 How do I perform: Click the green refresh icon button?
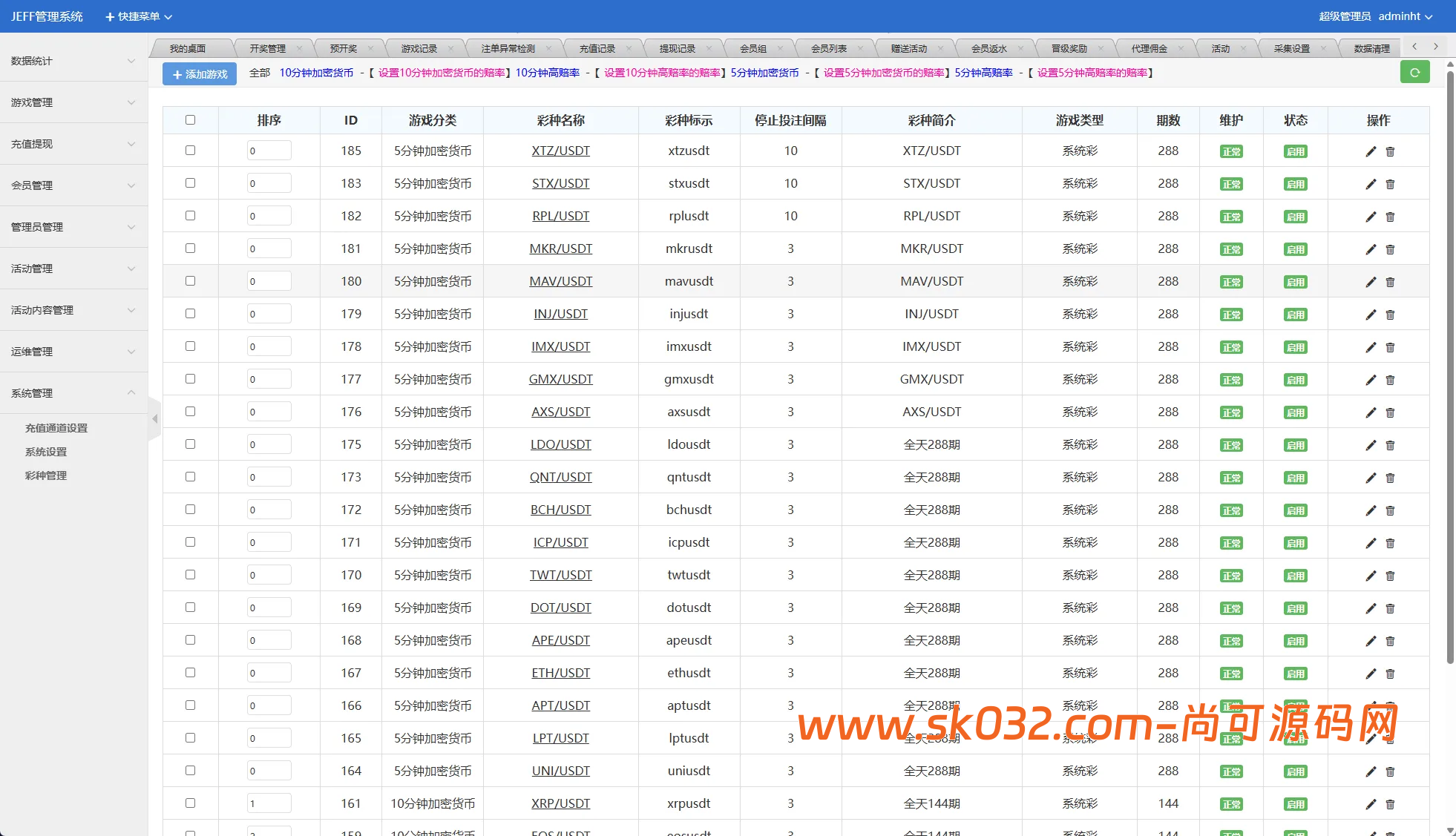1414,73
